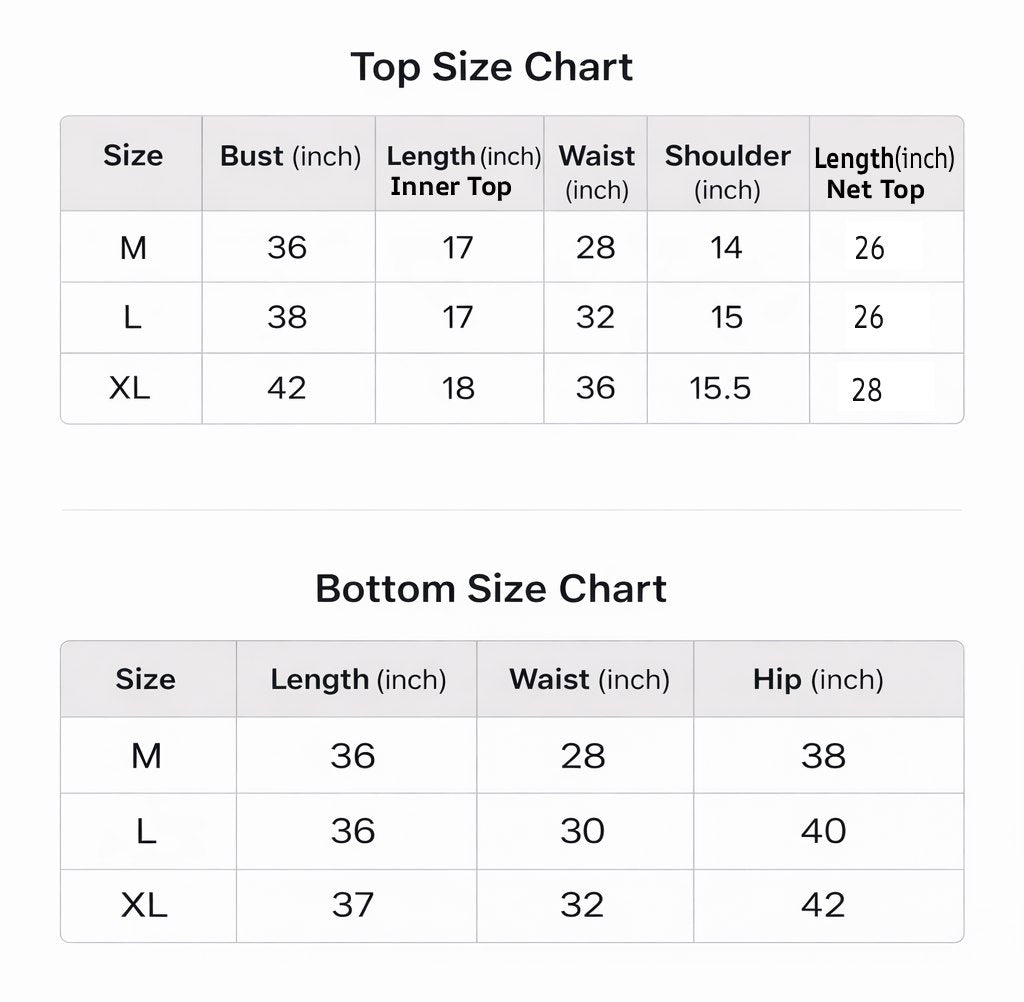Select bottom length 37 for size XL
This screenshot has height=1002, width=1024.
(x=352, y=905)
